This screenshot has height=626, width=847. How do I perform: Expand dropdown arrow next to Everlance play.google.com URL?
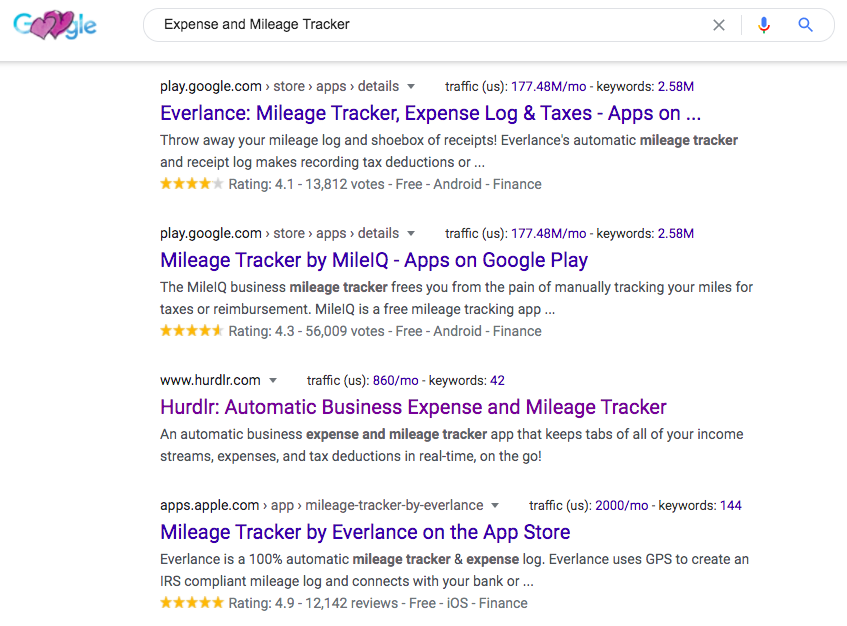point(411,86)
